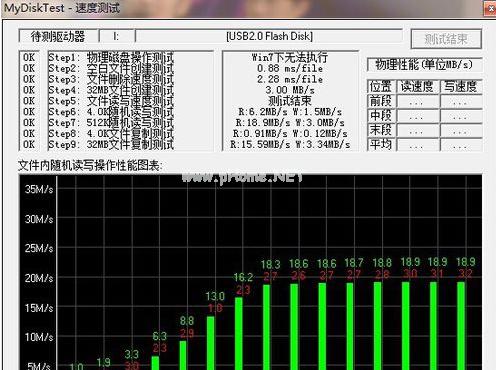
Task: Click the 前段 row label
Action: click(381, 101)
